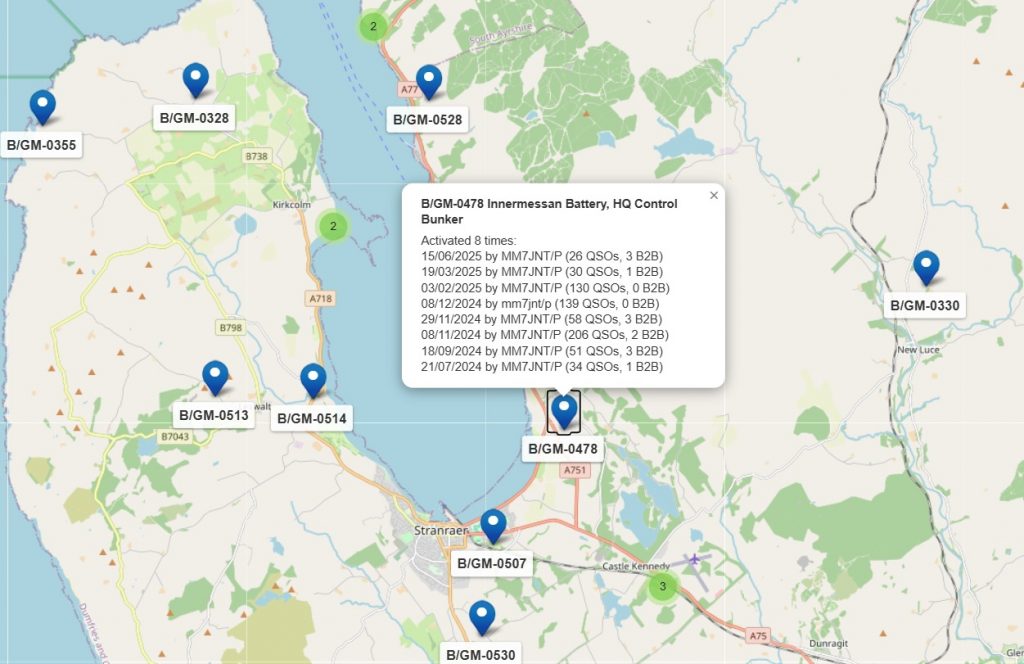
Task: Select the B/GM-0528 text label
Action: [x=427, y=120]
